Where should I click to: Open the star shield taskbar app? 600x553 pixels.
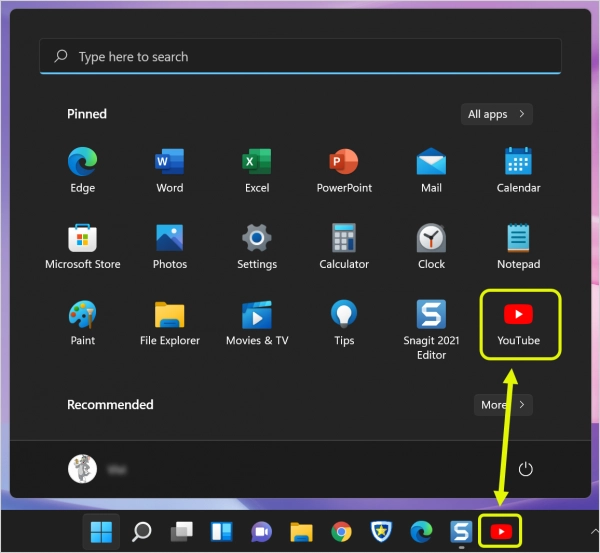point(381,532)
